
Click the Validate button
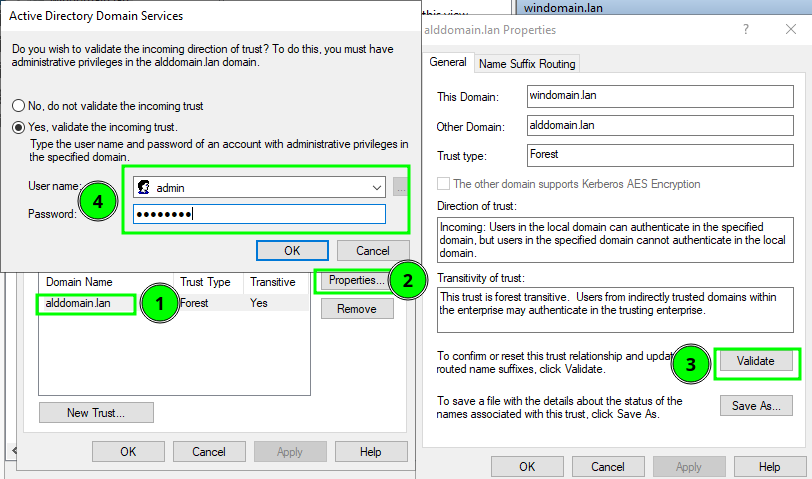tap(756, 361)
